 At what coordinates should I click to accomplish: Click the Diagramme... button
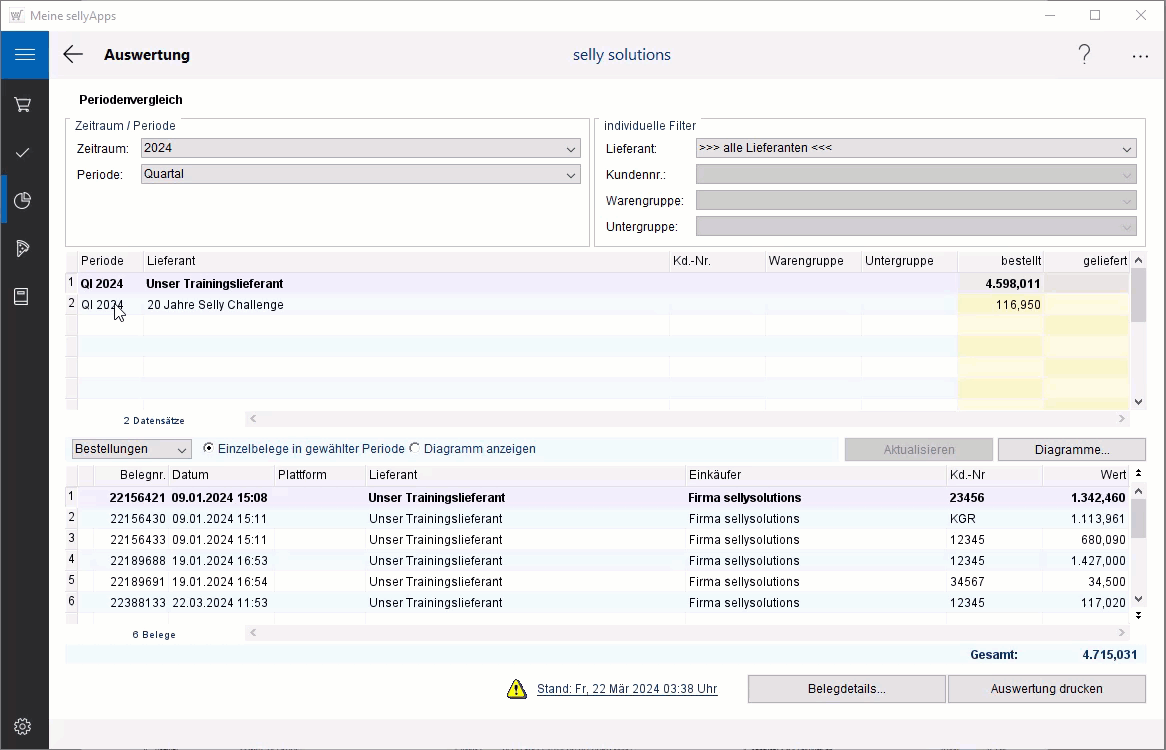click(x=1071, y=450)
